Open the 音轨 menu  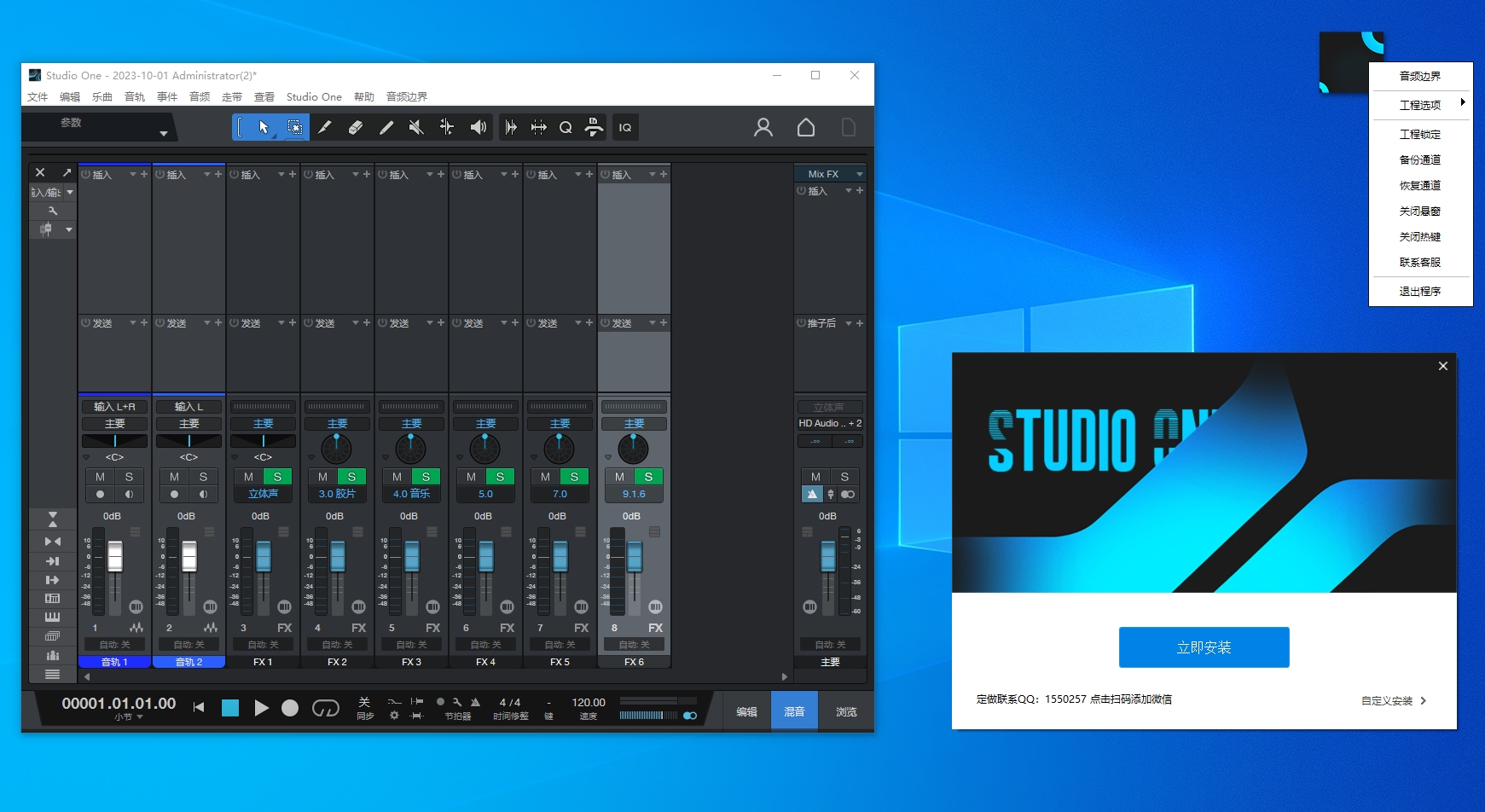tap(135, 96)
